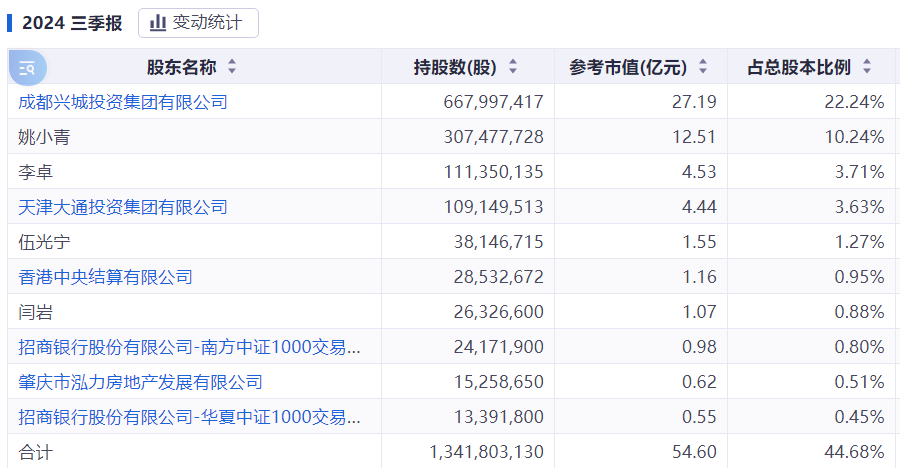The image size is (900, 468).
Task: Click the ratio 10.24%
Action: pyautogui.click(x=855, y=137)
